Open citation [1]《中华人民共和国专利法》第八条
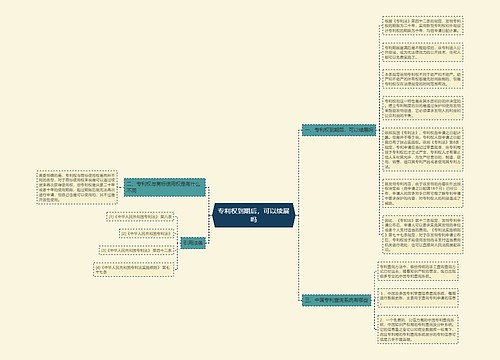The image size is (500, 360). coord(140,217)
